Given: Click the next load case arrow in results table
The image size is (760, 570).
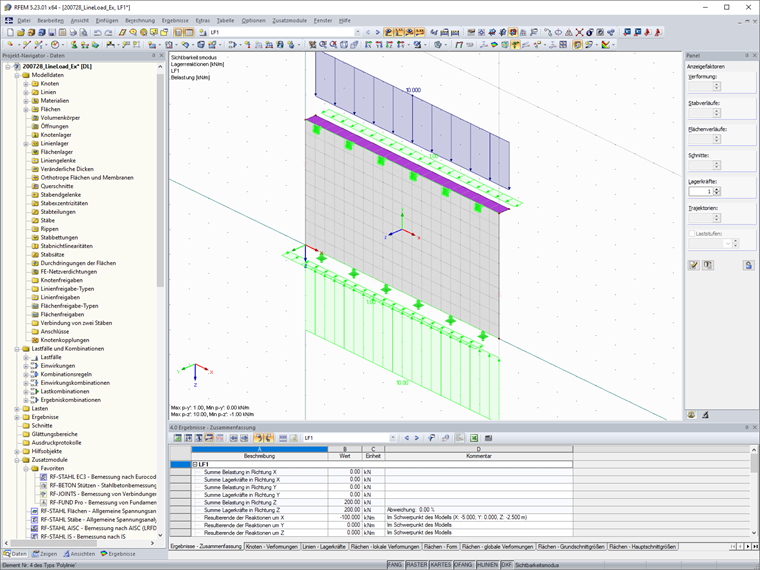Looking at the screenshot, I should pos(416,438).
